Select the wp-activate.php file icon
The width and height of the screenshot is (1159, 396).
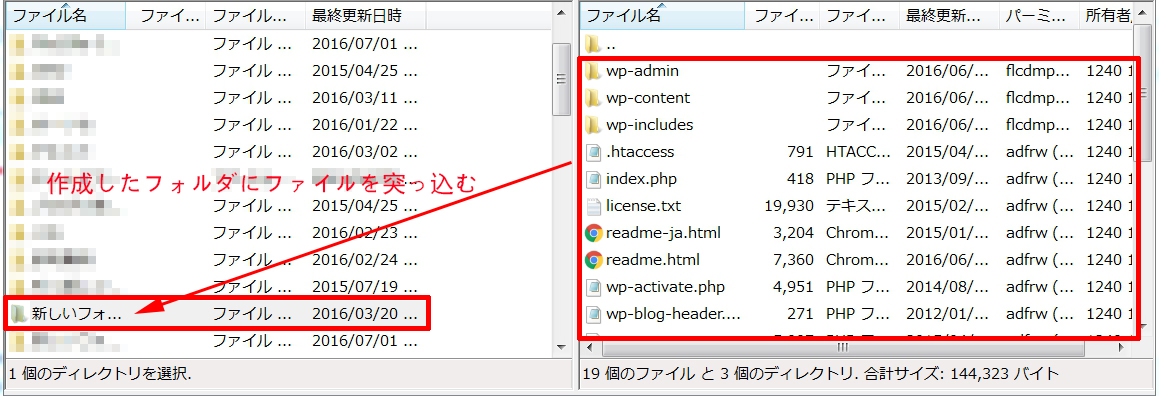[x=593, y=287]
